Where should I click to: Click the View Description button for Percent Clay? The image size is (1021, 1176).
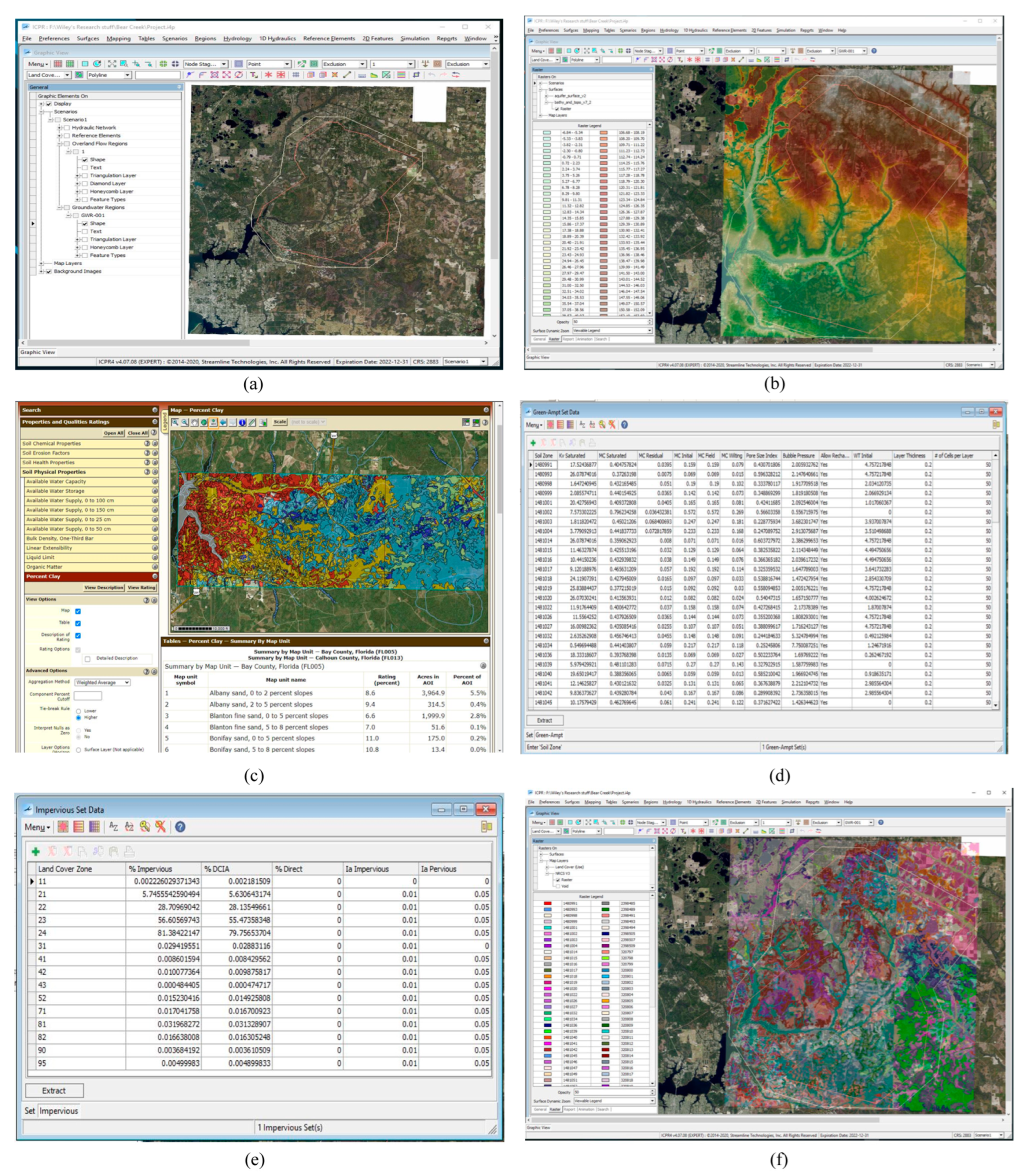click(104, 588)
